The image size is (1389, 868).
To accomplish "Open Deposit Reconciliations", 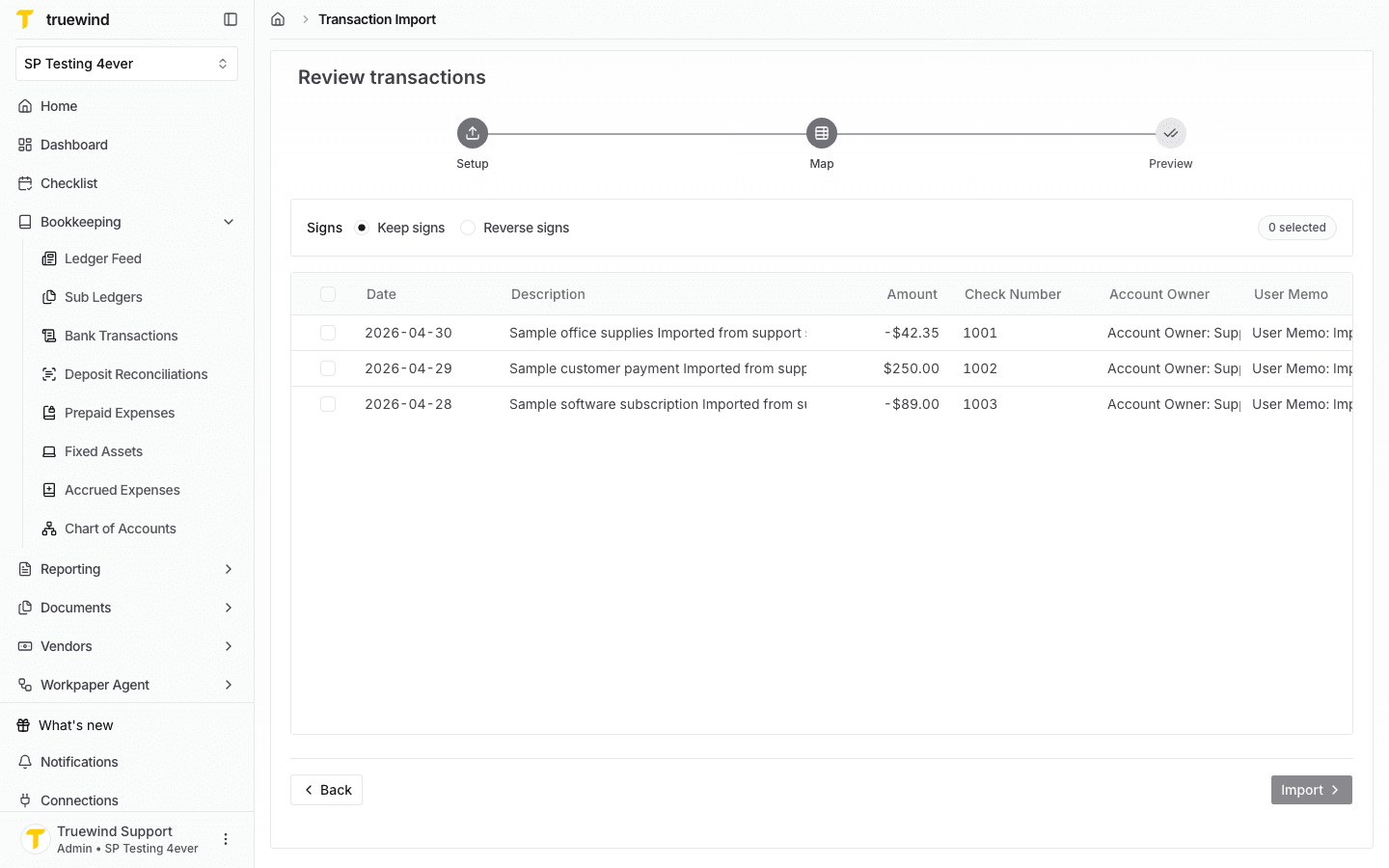I will [x=138, y=374].
